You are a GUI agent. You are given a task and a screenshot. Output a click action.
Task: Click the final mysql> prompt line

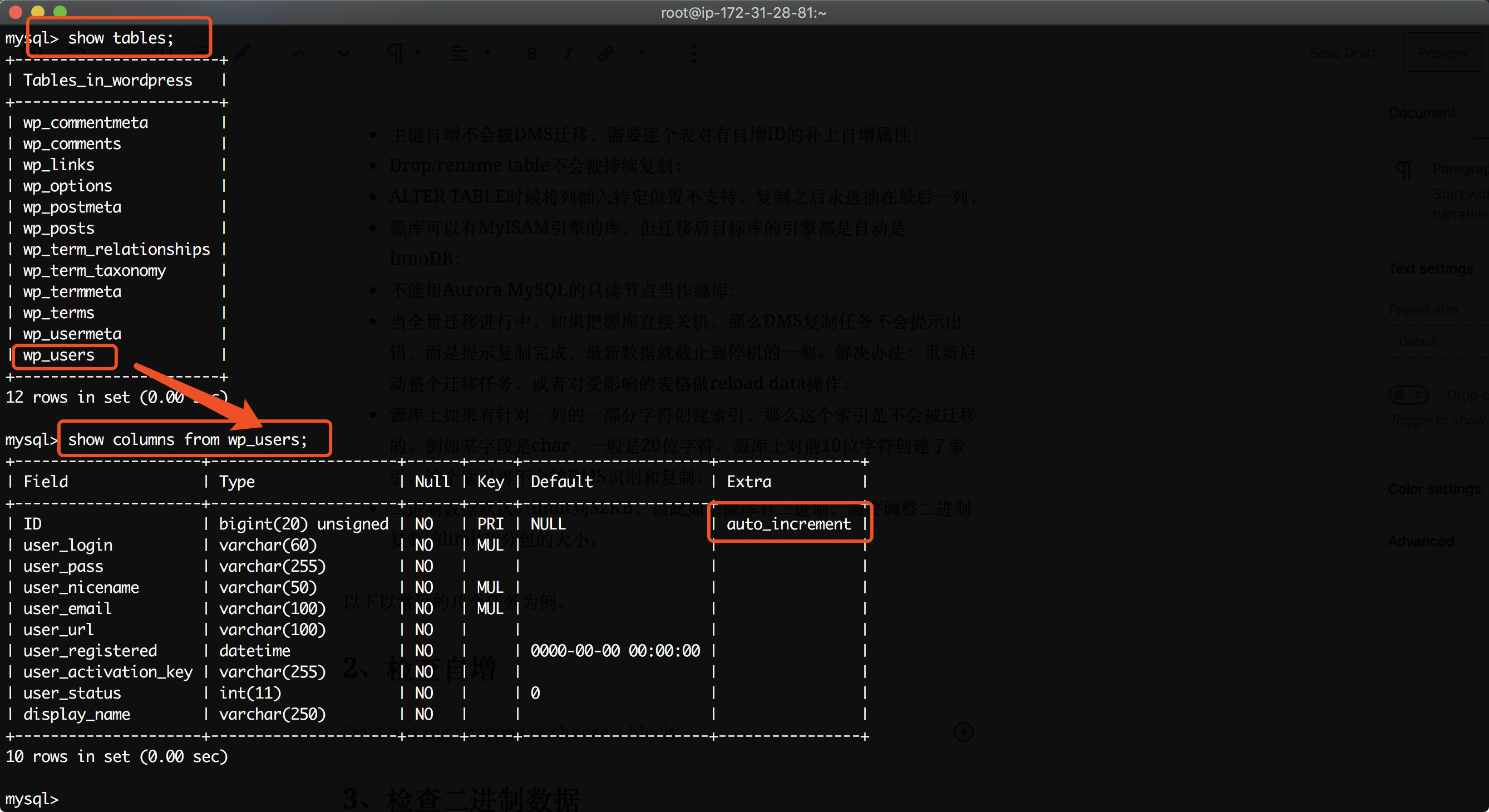point(32,799)
